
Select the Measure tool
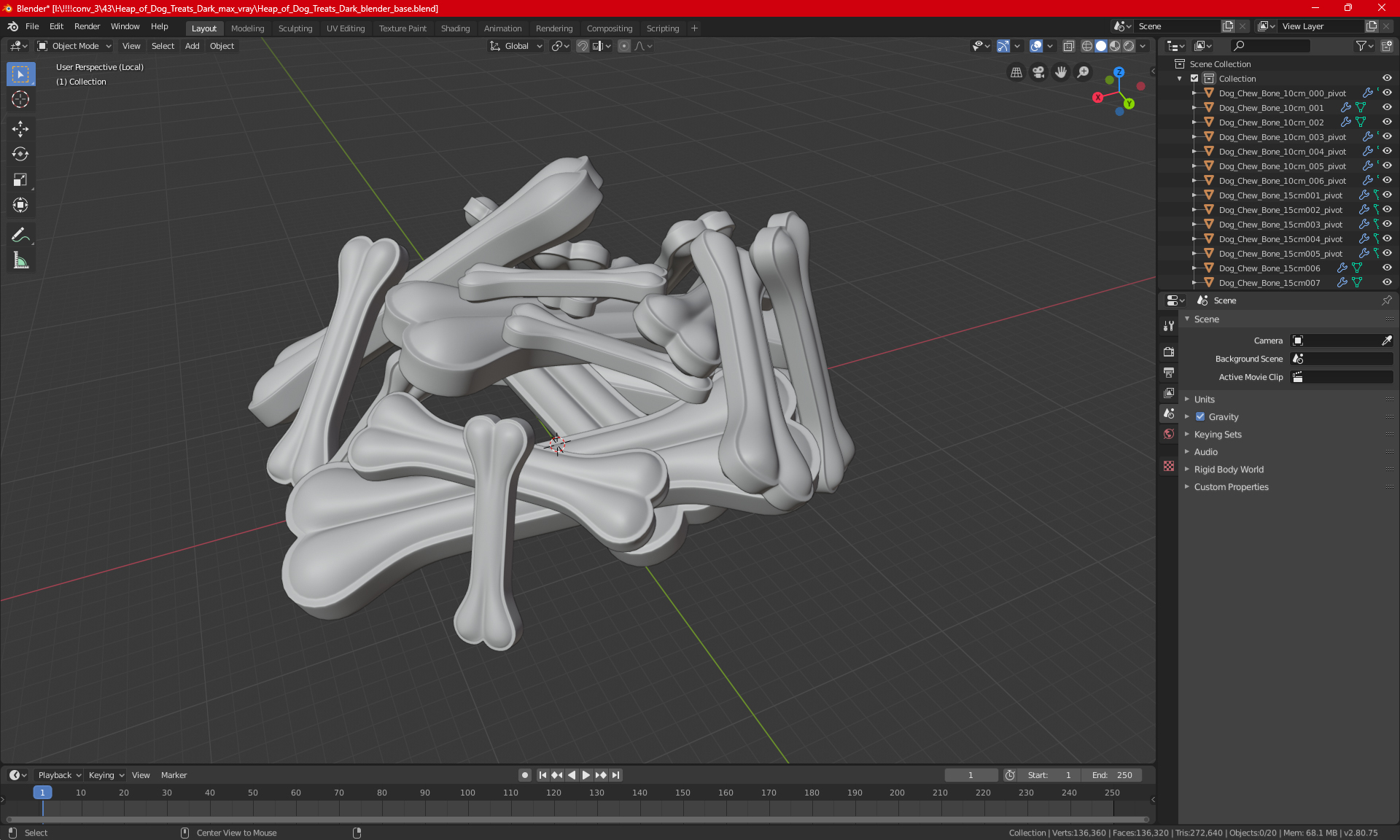20,260
